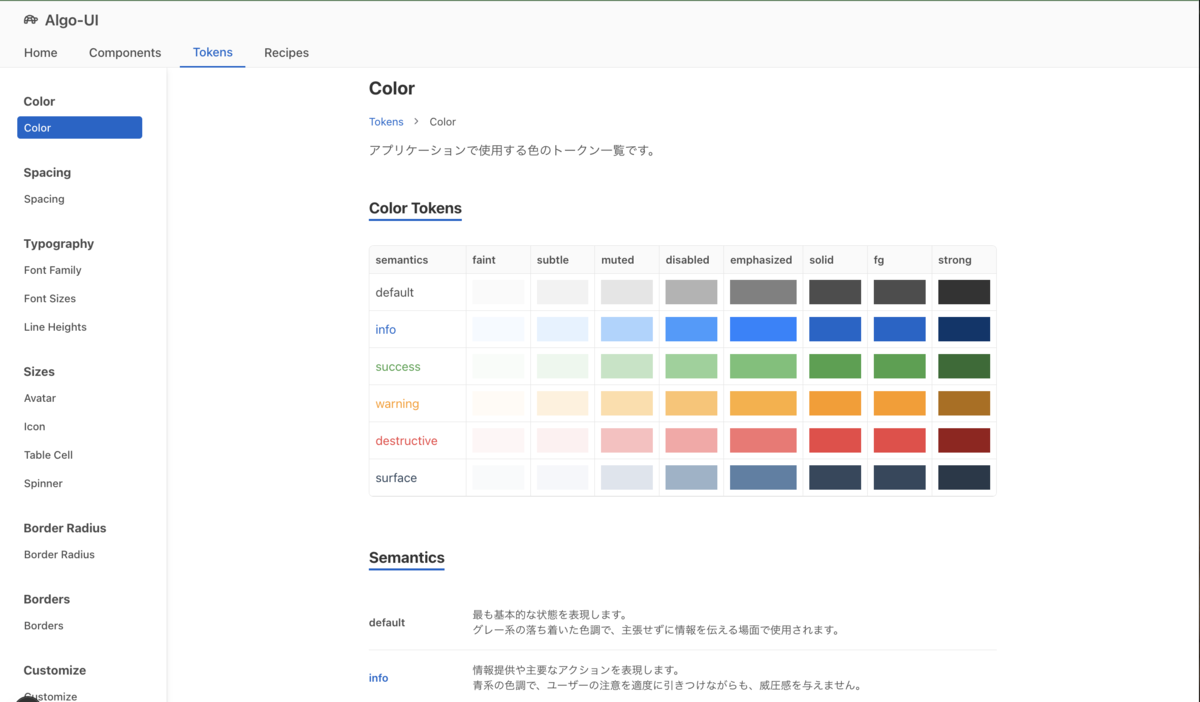Click 'info' row label in table
This screenshot has width=1200, height=702.
pyautogui.click(x=386, y=329)
